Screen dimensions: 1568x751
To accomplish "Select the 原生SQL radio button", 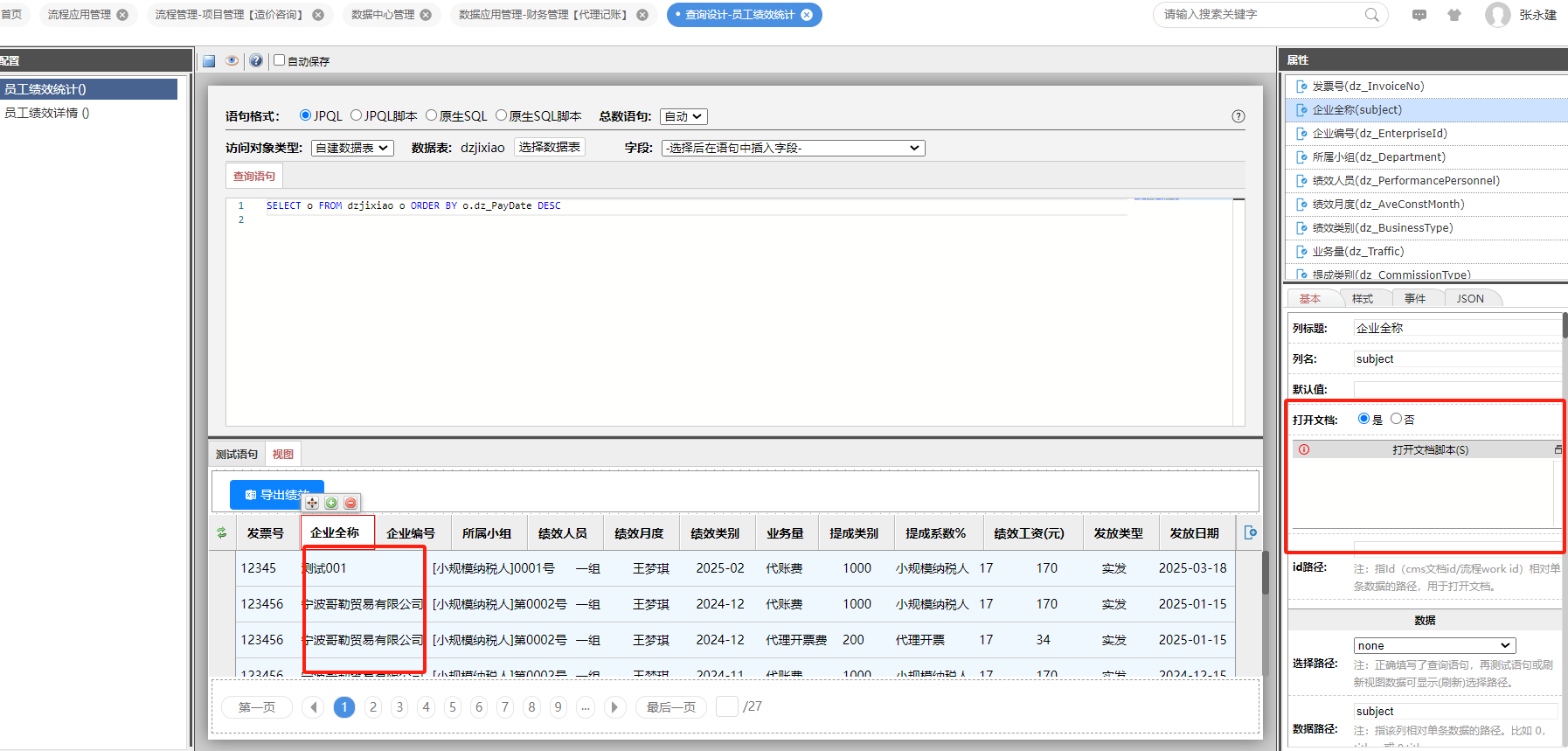I will coord(432,115).
